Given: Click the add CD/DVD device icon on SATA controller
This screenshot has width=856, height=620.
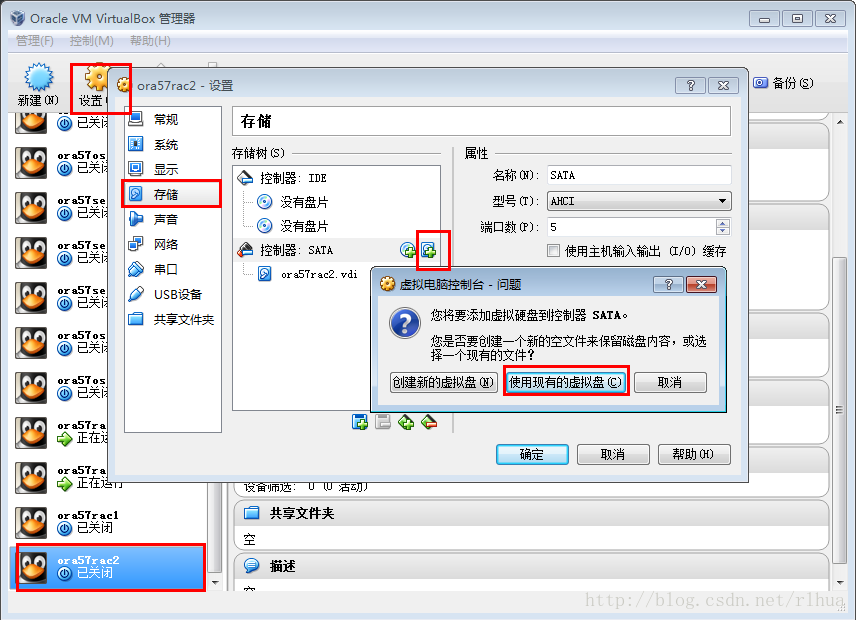Looking at the screenshot, I should click(x=408, y=251).
